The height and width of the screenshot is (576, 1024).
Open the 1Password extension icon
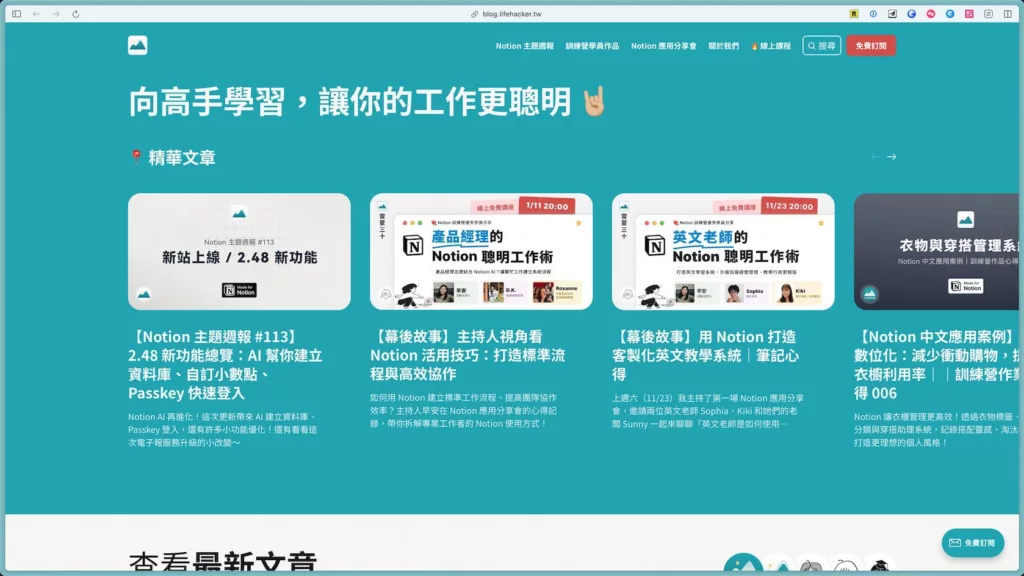(x=873, y=14)
